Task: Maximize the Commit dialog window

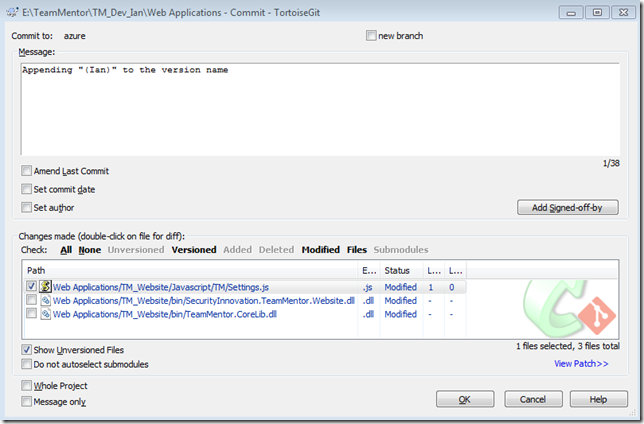Action: [597, 12]
